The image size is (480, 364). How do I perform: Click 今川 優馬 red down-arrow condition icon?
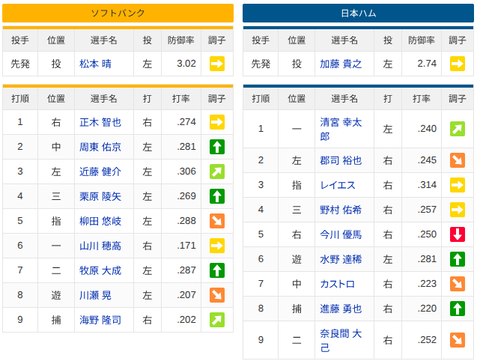click(x=457, y=234)
